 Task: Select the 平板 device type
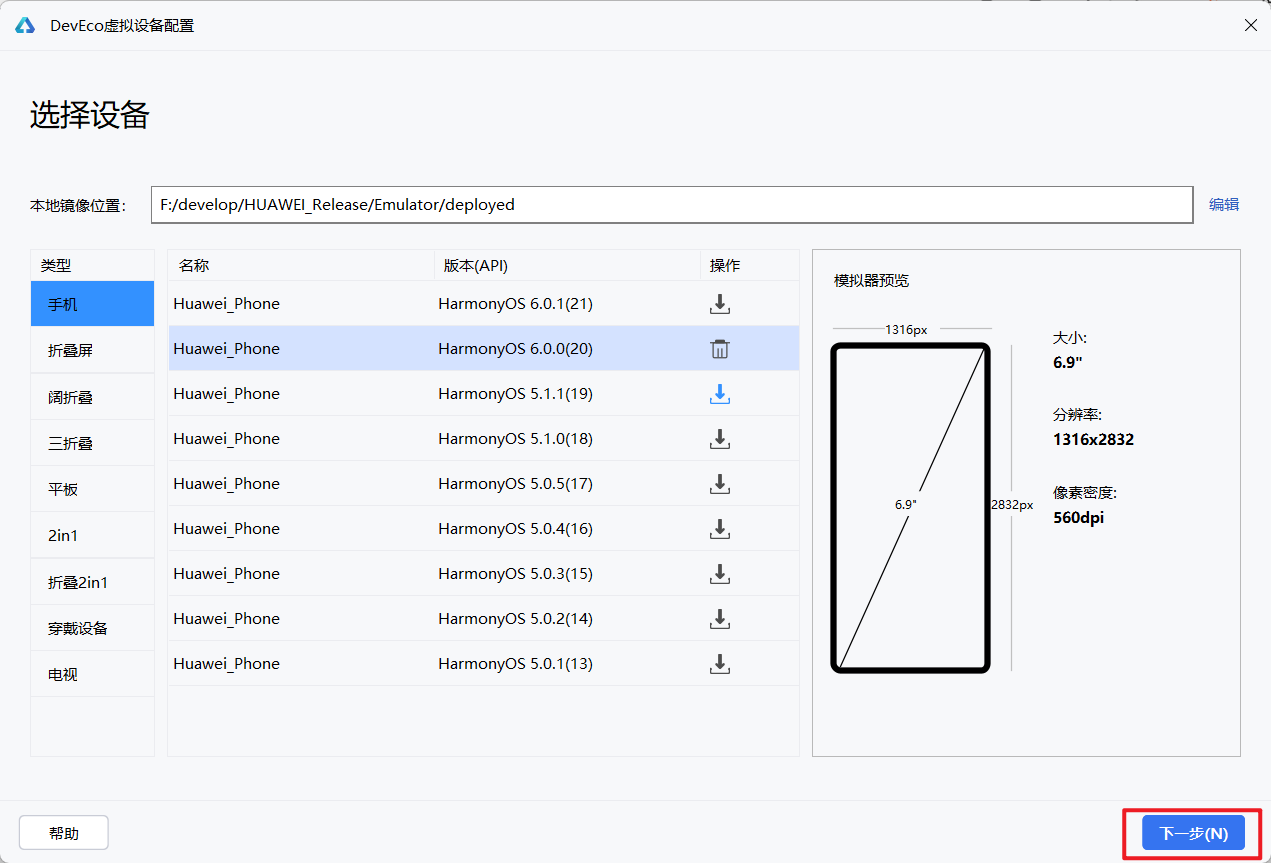(92, 489)
